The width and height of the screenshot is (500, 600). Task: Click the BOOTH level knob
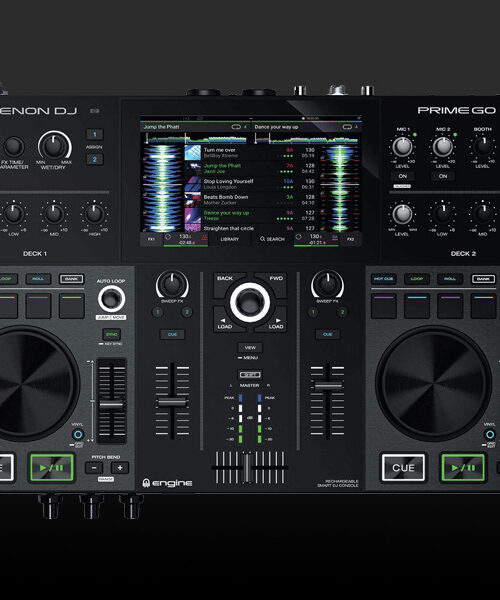tap(483, 147)
